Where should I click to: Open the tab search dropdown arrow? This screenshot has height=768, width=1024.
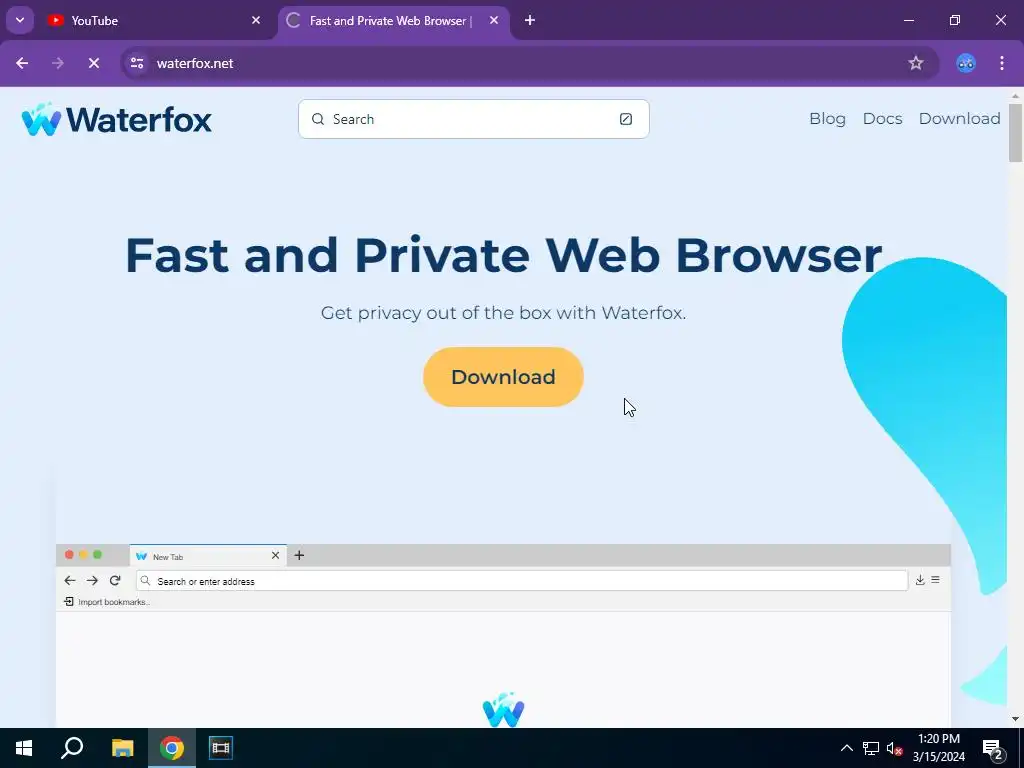click(20, 20)
